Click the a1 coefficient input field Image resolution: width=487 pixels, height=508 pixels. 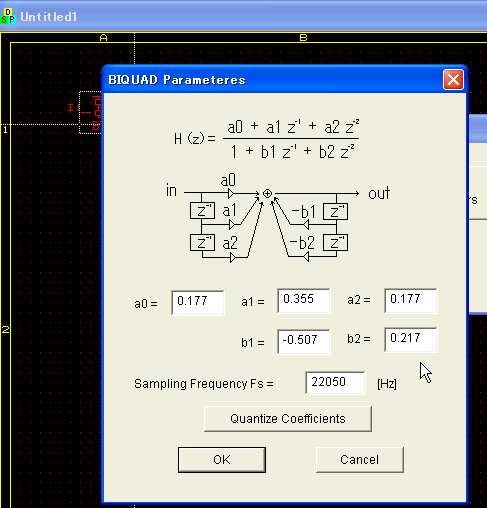pos(304,301)
